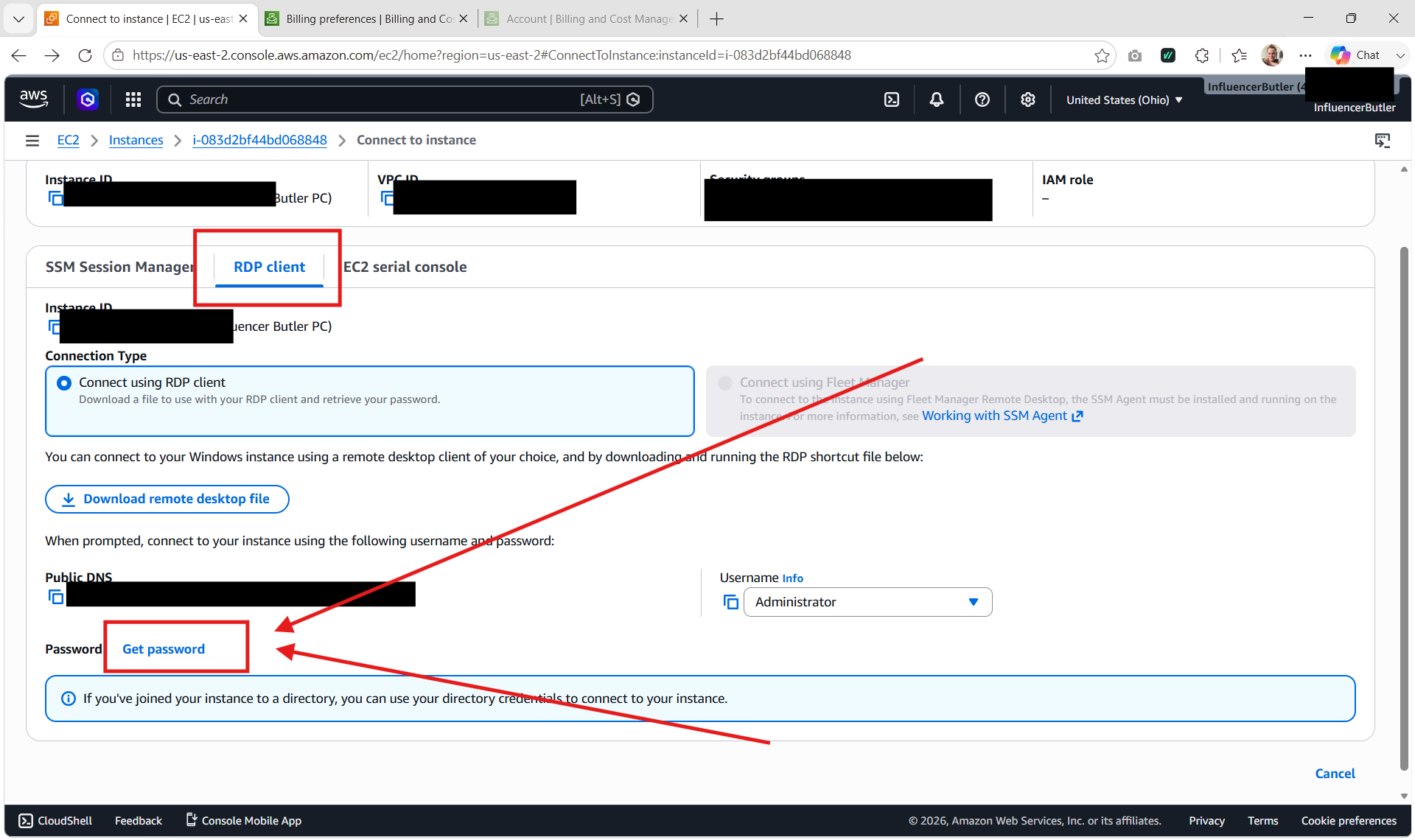Click the page vertical scrollbar
Viewport: 1415px width, 840px height.
tap(1404, 508)
